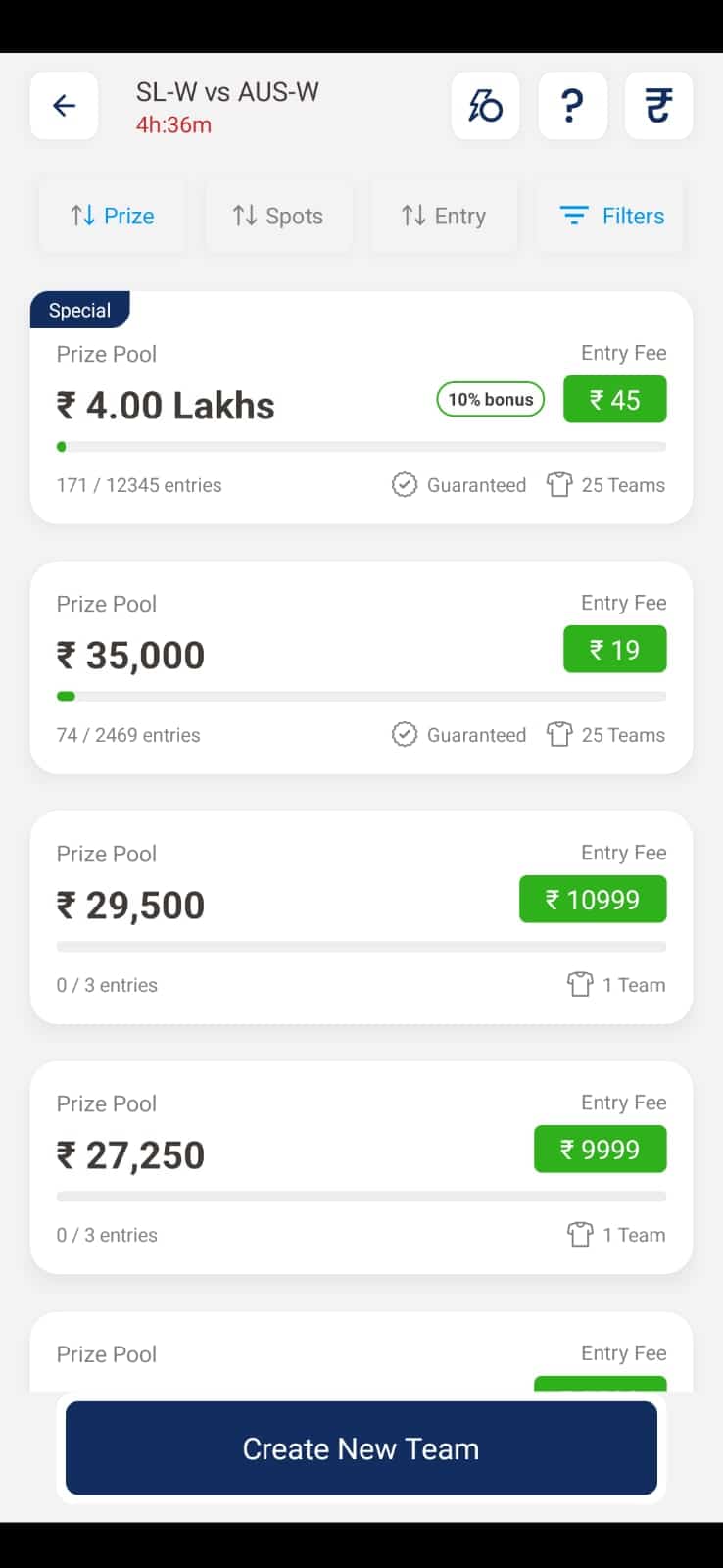Screen dimensions: 723x1568
Task: Open the Filters options
Action: click(610, 216)
